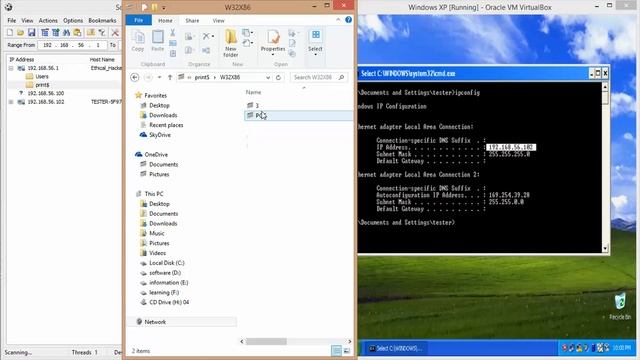Click cmd window scroll down arrow
640x360 pixels.
click(605, 248)
